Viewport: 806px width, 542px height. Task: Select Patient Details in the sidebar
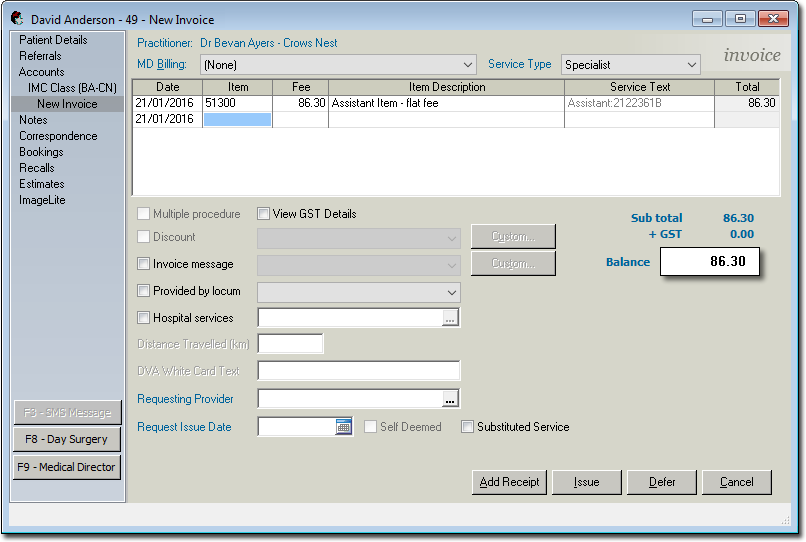click(53, 40)
